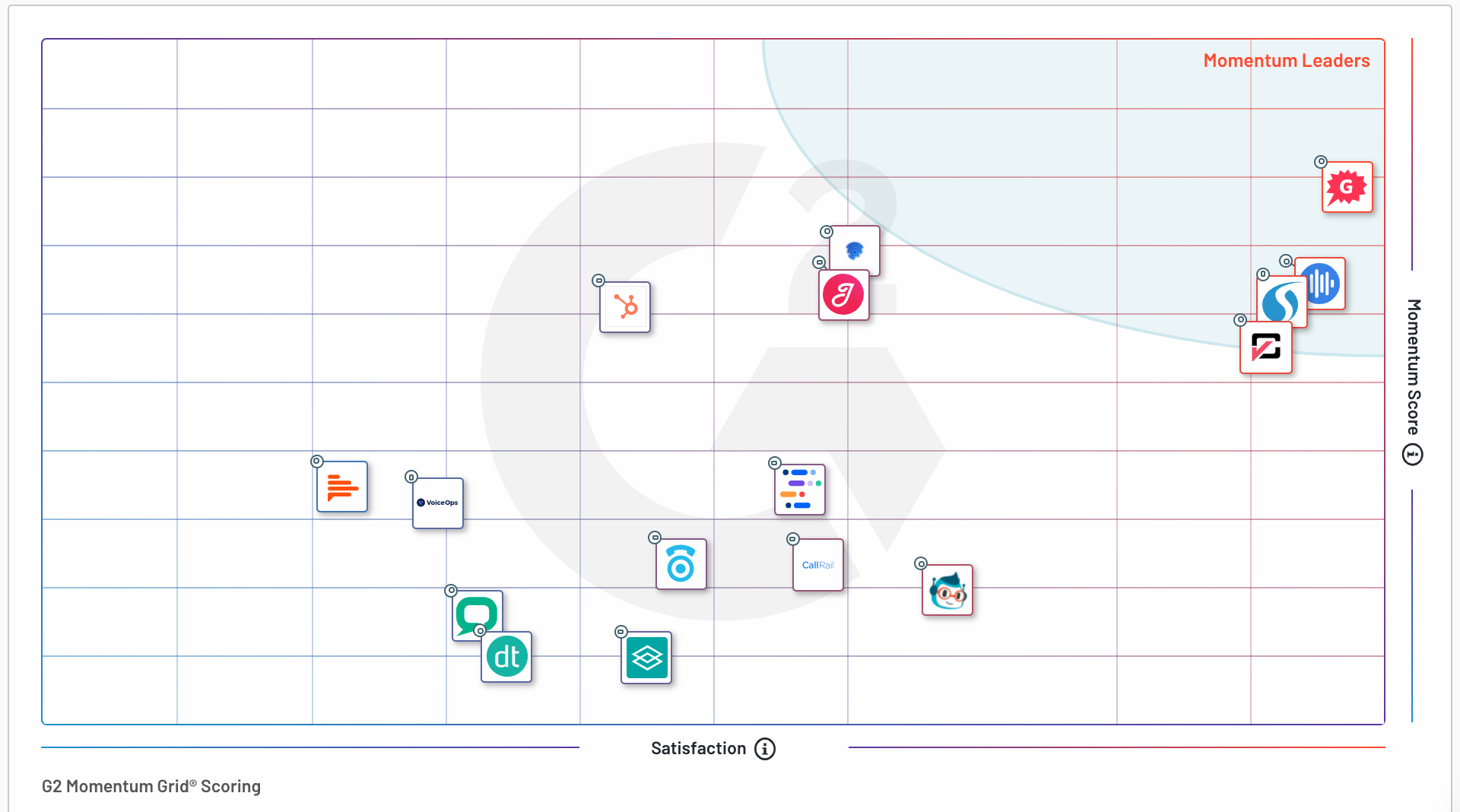
Task: Click the G2 Momentum Grid Scoring heading
Action: (x=151, y=786)
